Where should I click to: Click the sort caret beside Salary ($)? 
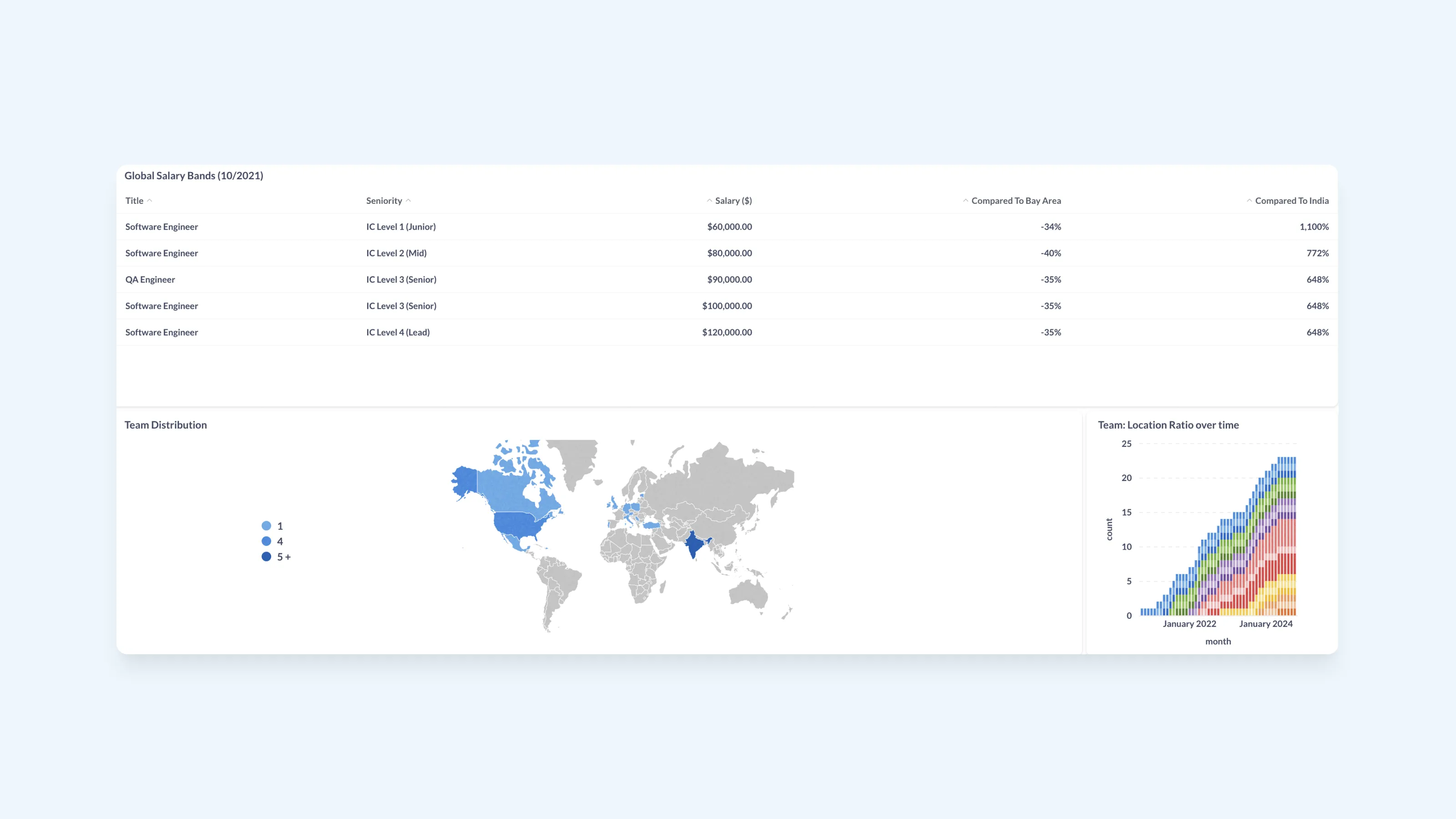(708, 201)
